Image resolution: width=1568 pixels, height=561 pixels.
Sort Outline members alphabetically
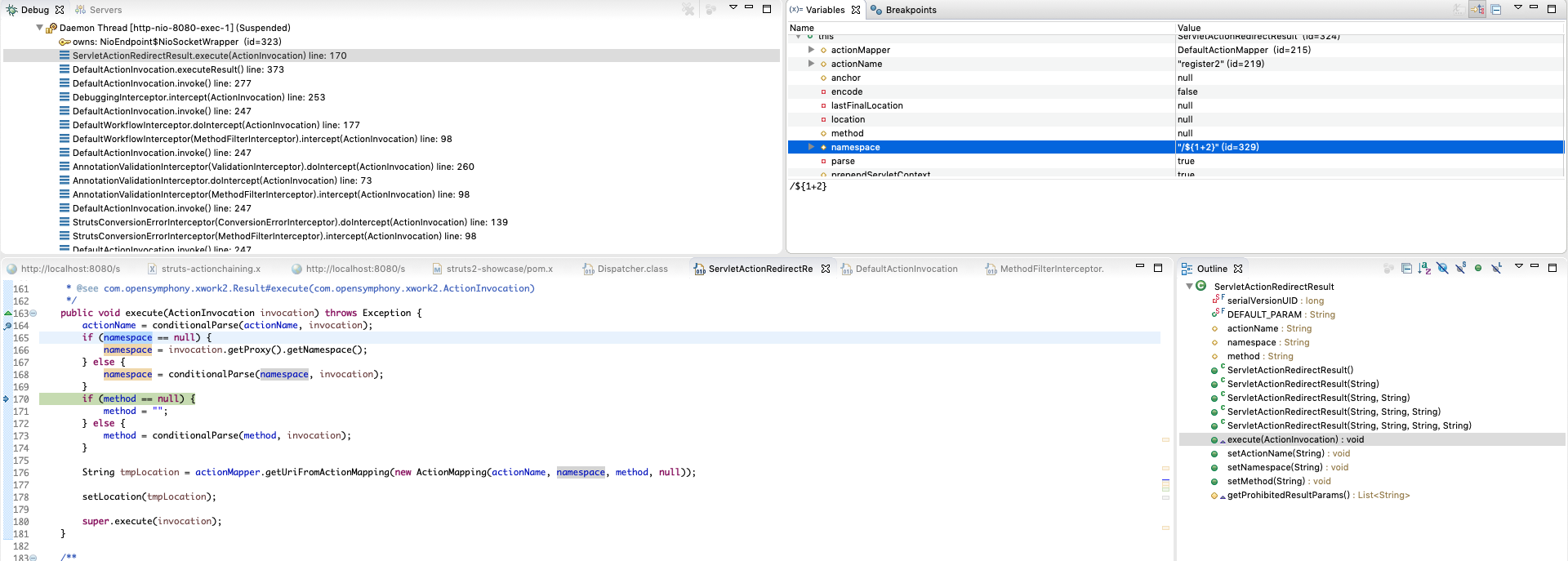(1424, 268)
